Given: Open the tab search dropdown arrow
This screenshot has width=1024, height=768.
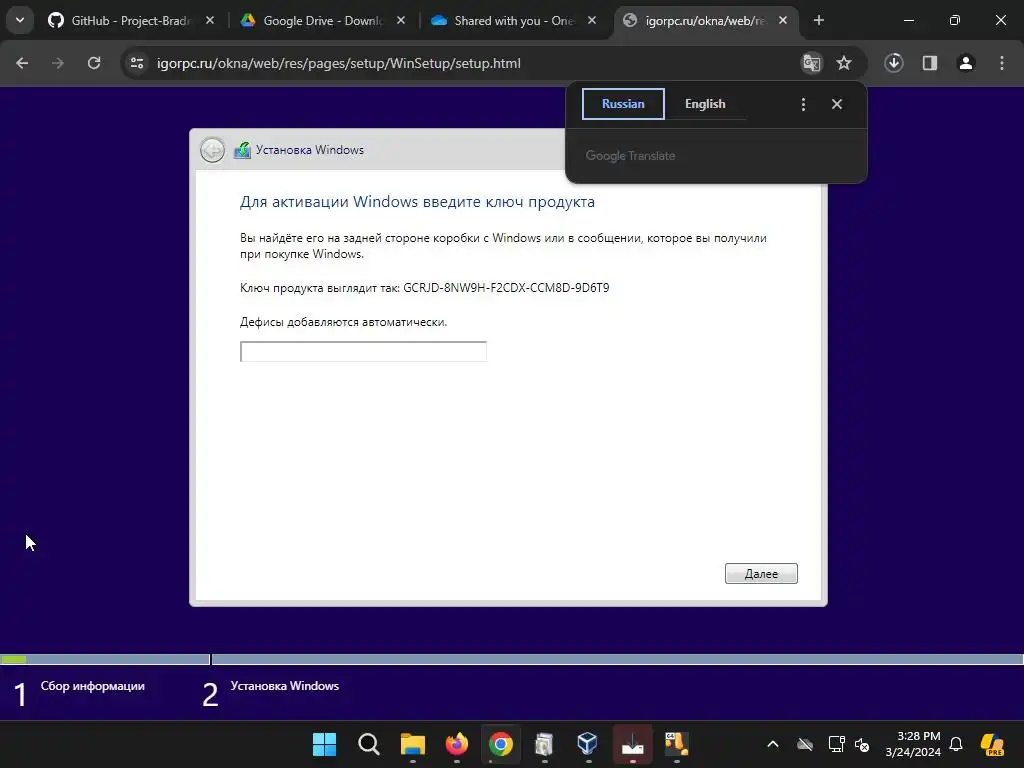Looking at the screenshot, I should 20,20.
